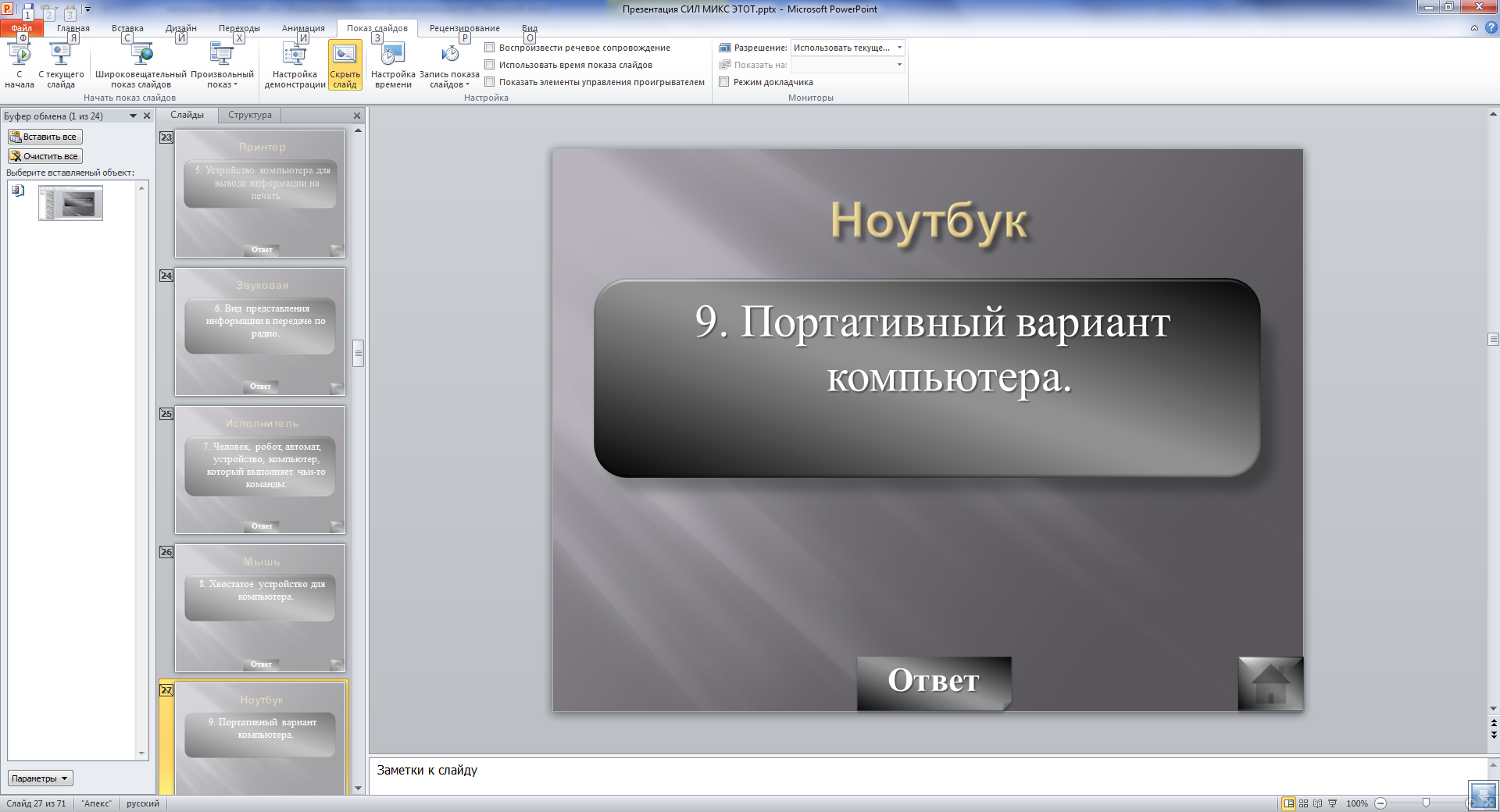
Task: Start slideshow from beginning (С начала)
Action: click(20, 66)
